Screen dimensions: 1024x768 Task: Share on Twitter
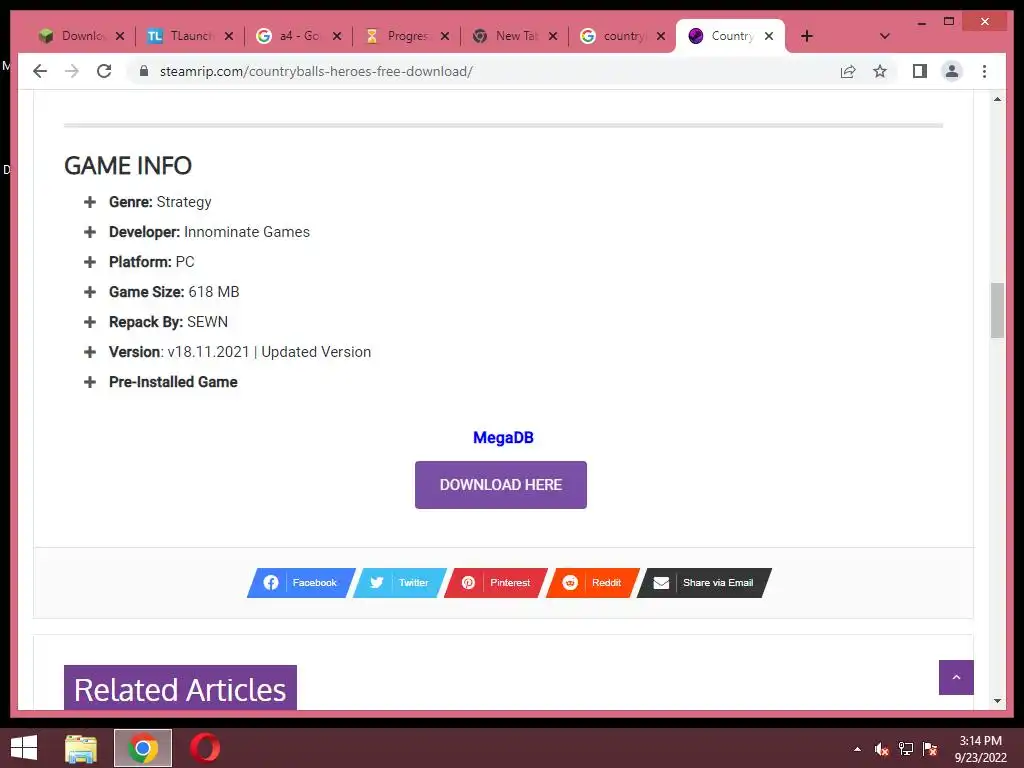pyautogui.click(x=399, y=583)
